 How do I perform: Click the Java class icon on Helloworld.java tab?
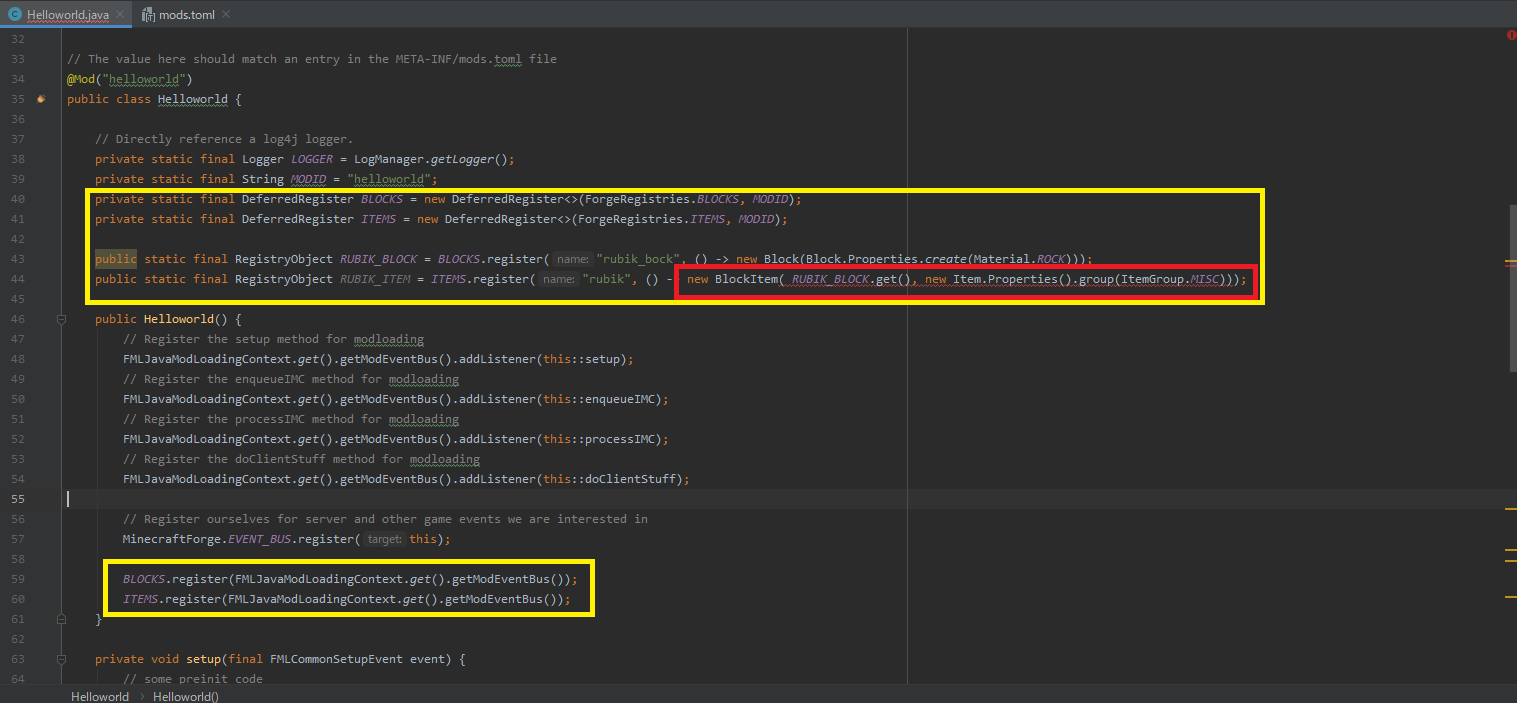coord(15,14)
